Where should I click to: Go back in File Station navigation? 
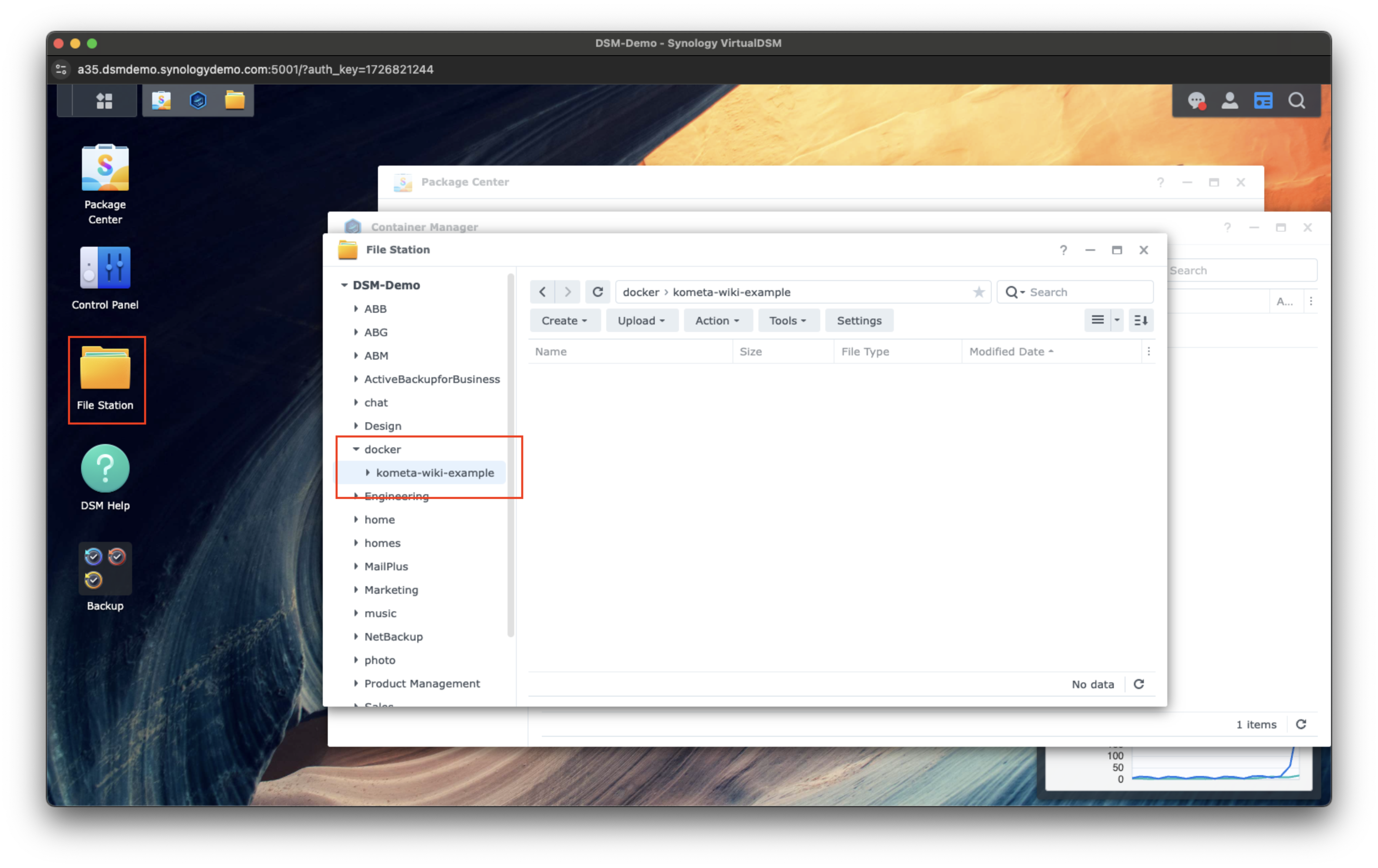point(543,292)
